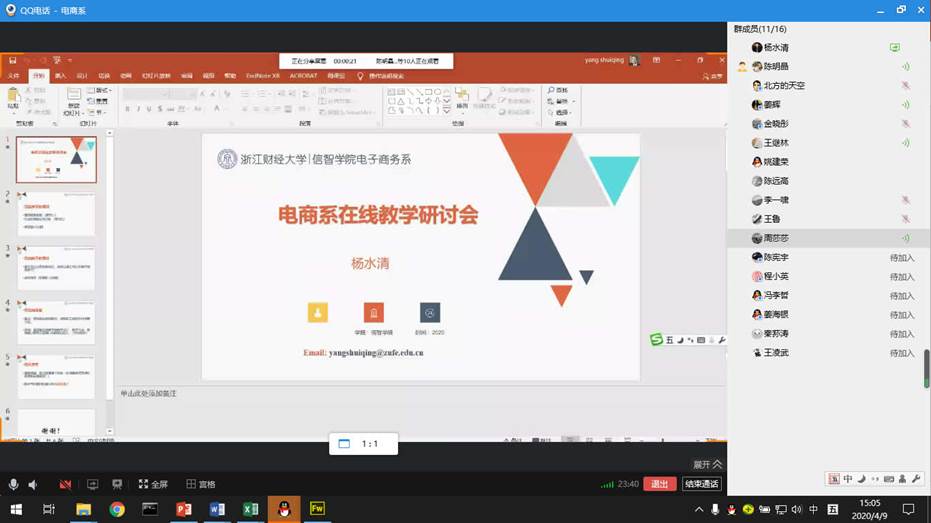Open Fireworks (Fw) icon in taskbar
931x523 pixels.
click(x=318, y=509)
